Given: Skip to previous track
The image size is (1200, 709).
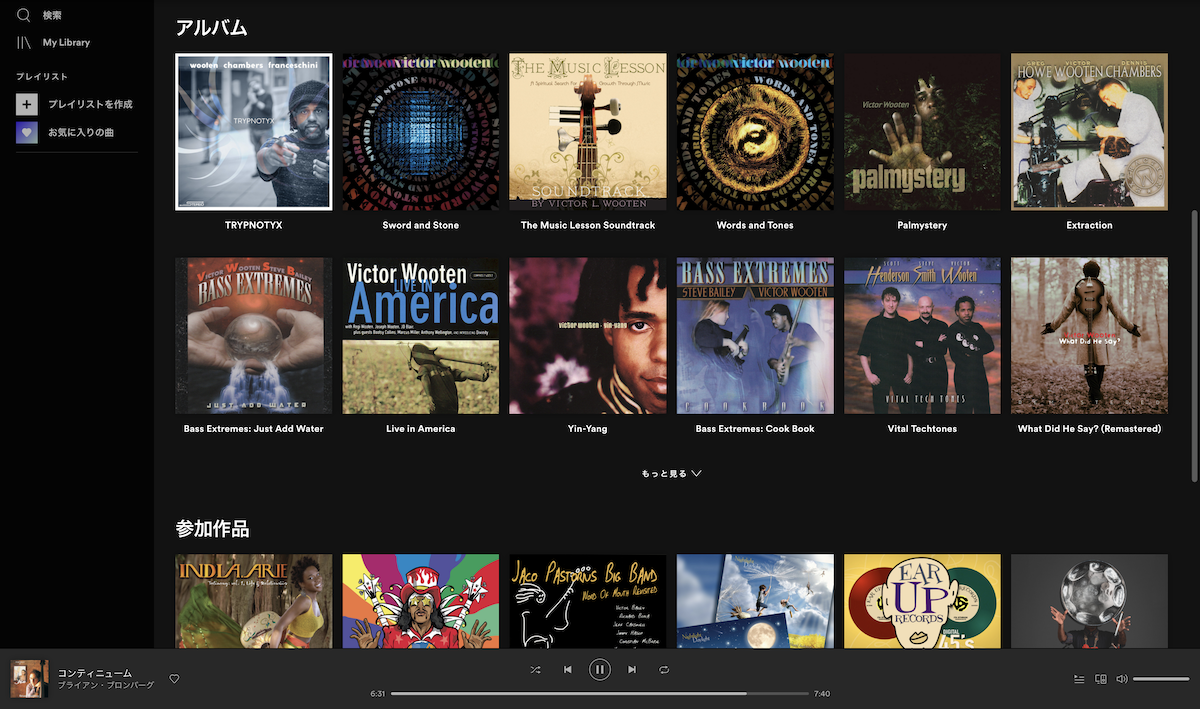Looking at the screenshot, I should (x=567, y=670).
